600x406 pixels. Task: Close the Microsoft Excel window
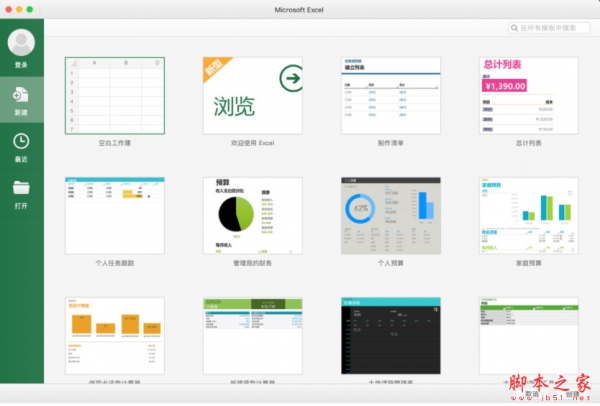pyautogui.click(x=8, y=9)
